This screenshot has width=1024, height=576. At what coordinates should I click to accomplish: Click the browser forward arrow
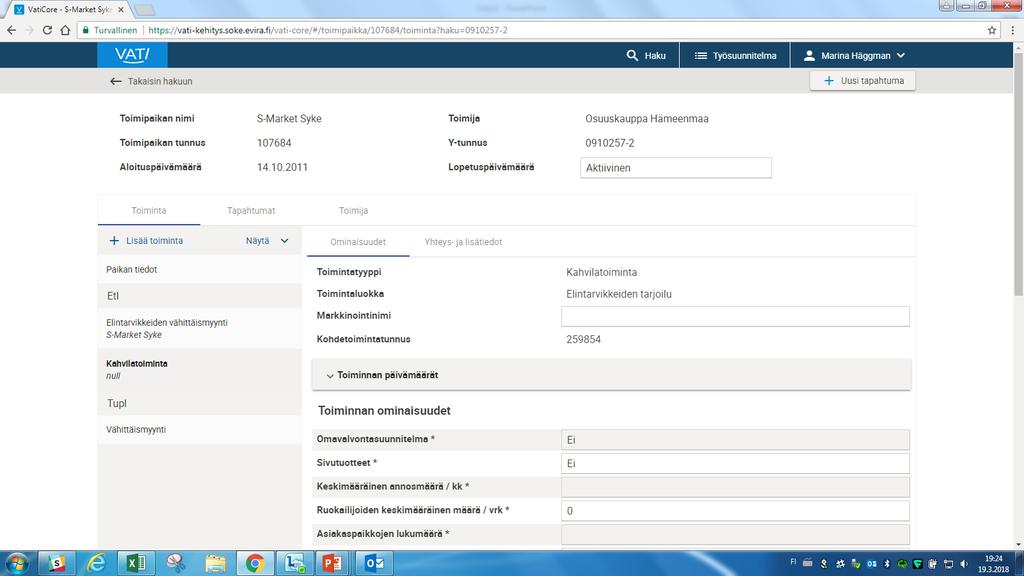point(29,30)
